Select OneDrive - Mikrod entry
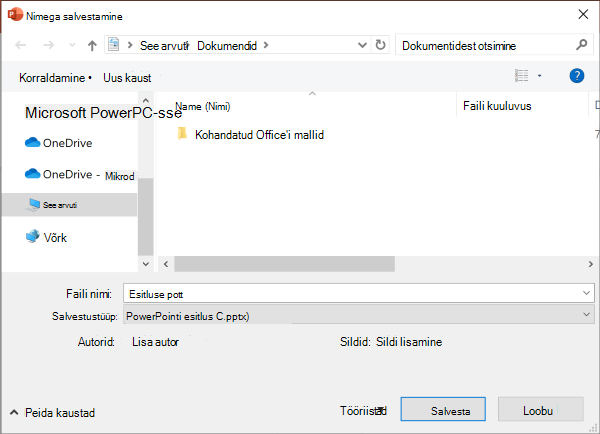 [x=80, y=175]
